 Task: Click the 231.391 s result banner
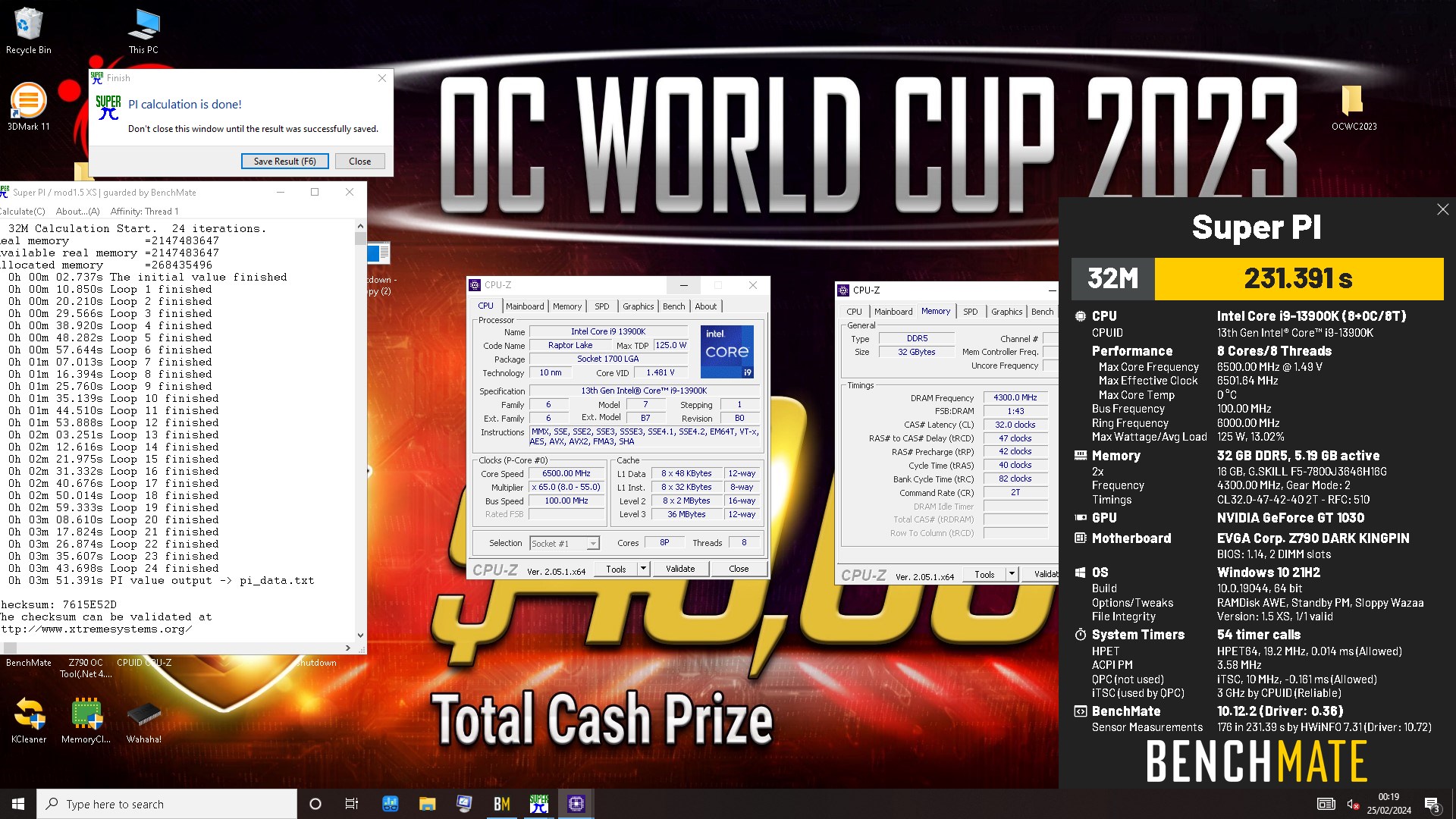1298,278
